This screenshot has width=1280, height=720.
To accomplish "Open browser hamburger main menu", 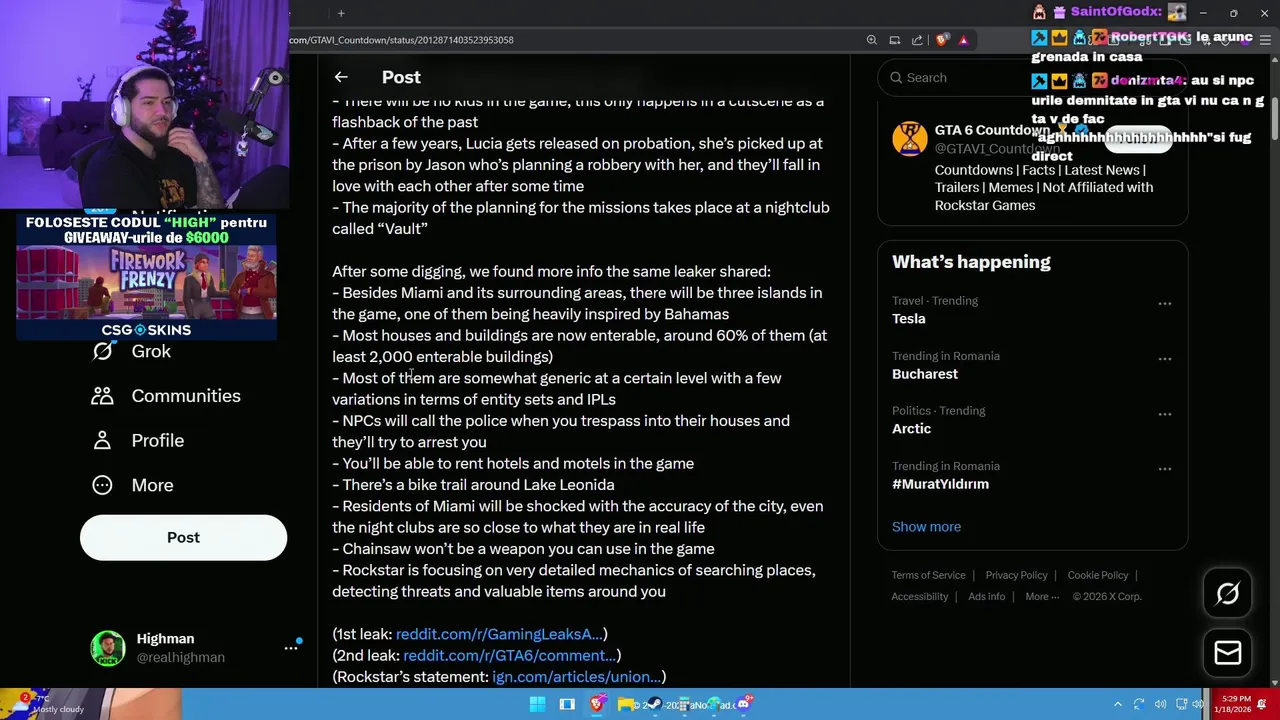I will click(1265, 41).
